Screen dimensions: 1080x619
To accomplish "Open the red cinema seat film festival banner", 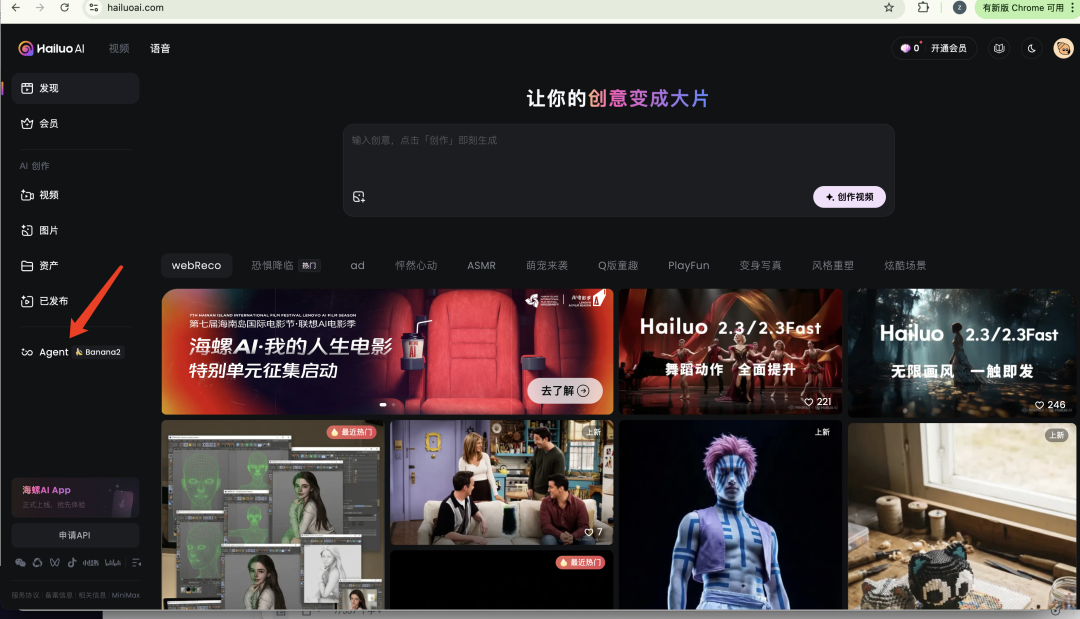I will coord(387,352).
